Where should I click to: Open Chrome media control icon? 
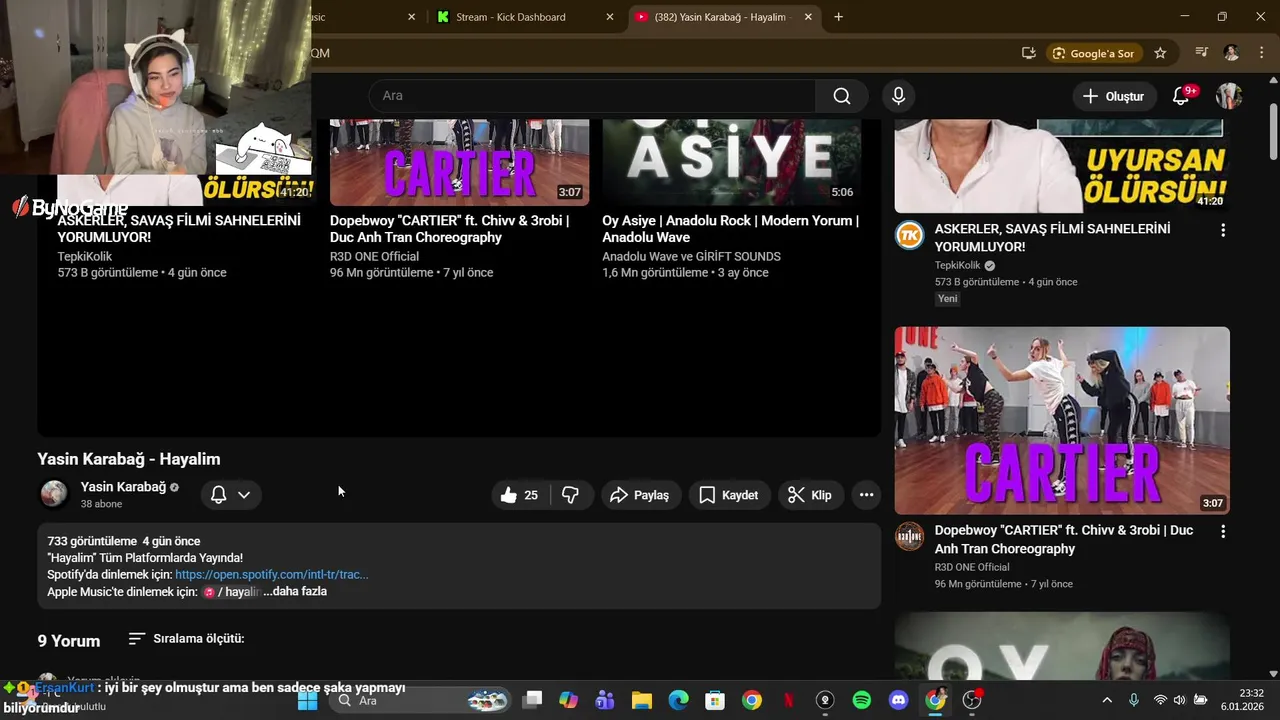1201,53
